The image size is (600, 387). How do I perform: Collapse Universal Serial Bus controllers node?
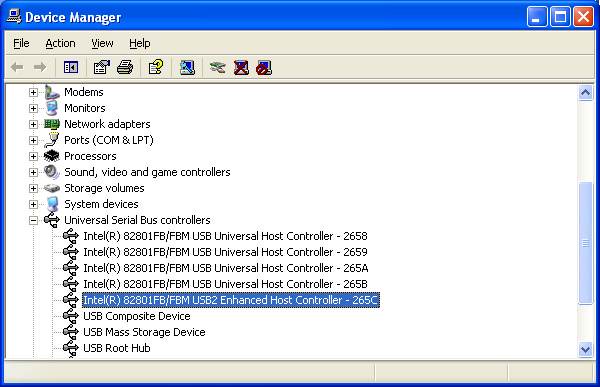coord(33,220)
